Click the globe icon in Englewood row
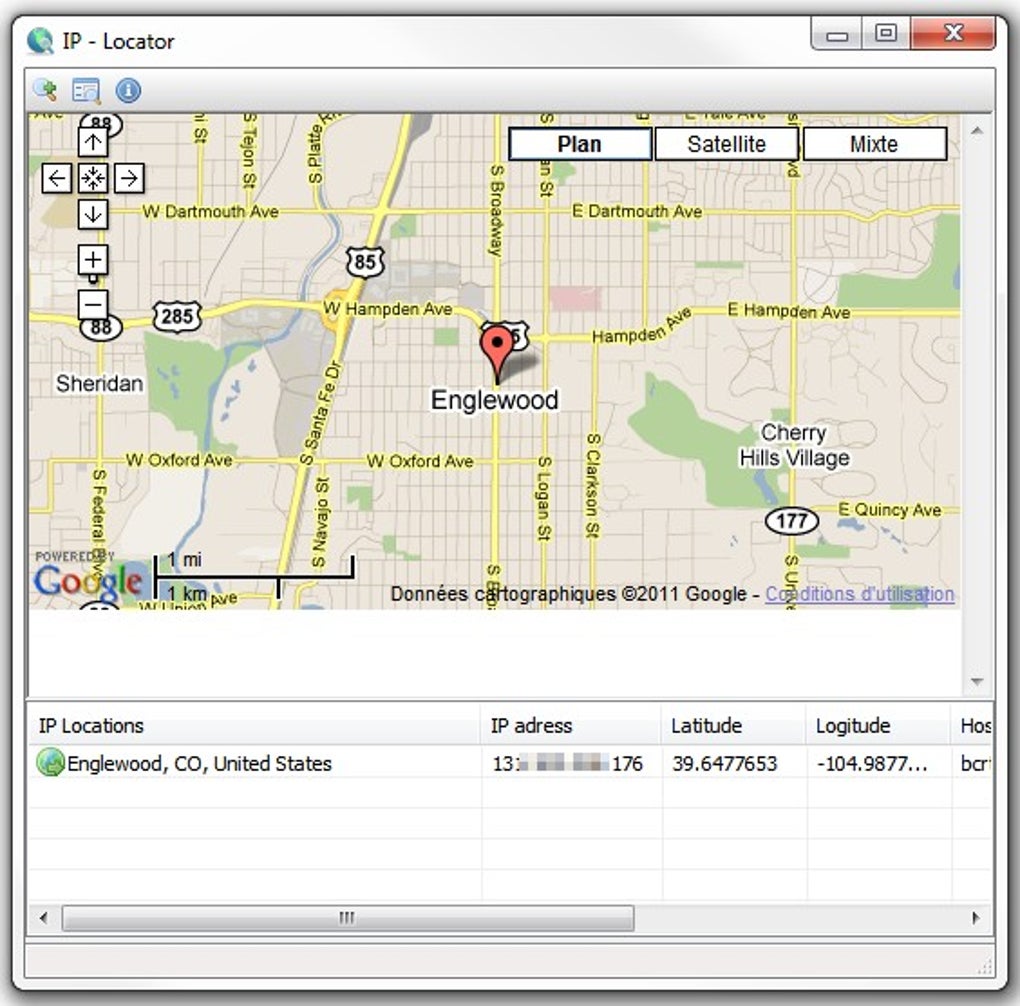Screen dimensions: 1020x1006 coord(50,762)
